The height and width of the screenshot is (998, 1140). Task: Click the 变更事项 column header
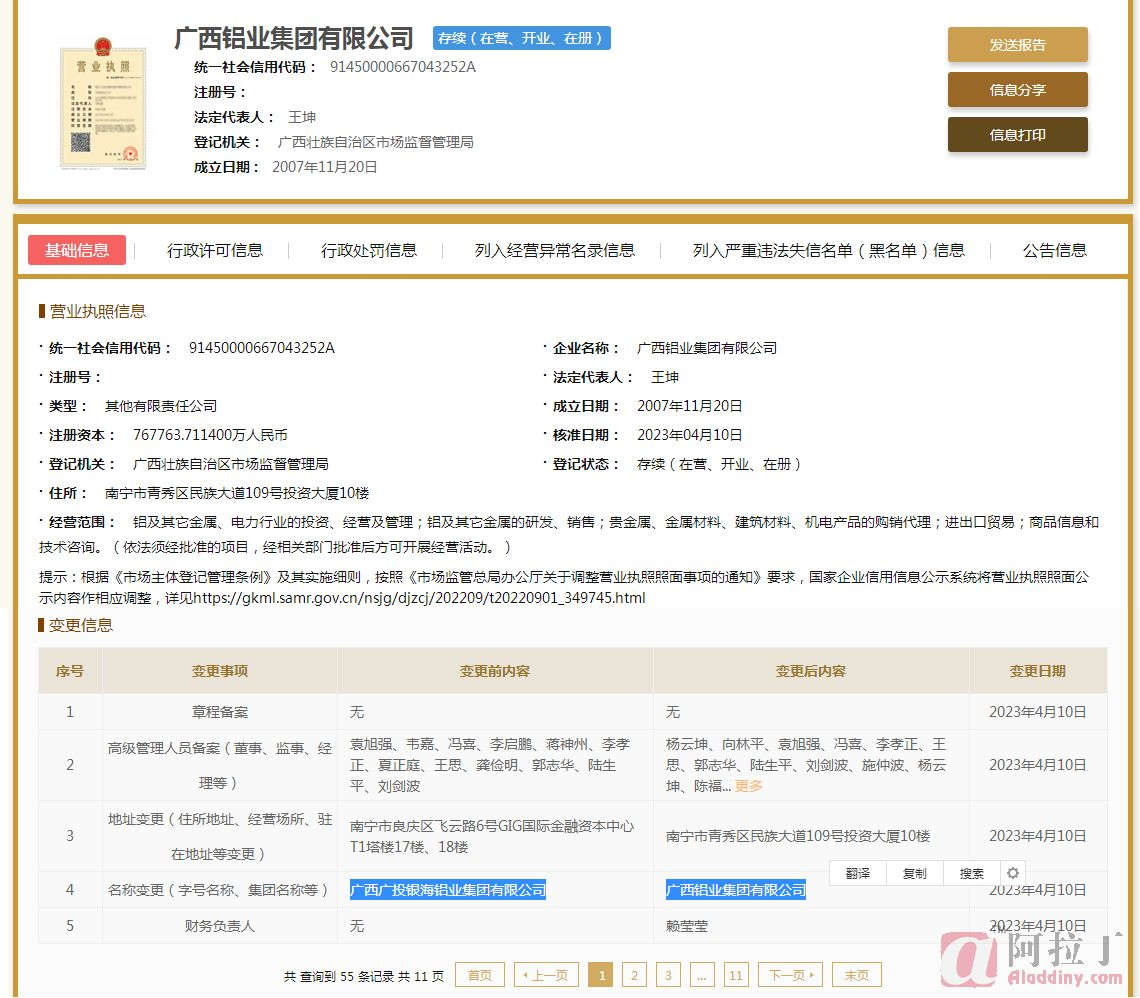pos(220,671)
